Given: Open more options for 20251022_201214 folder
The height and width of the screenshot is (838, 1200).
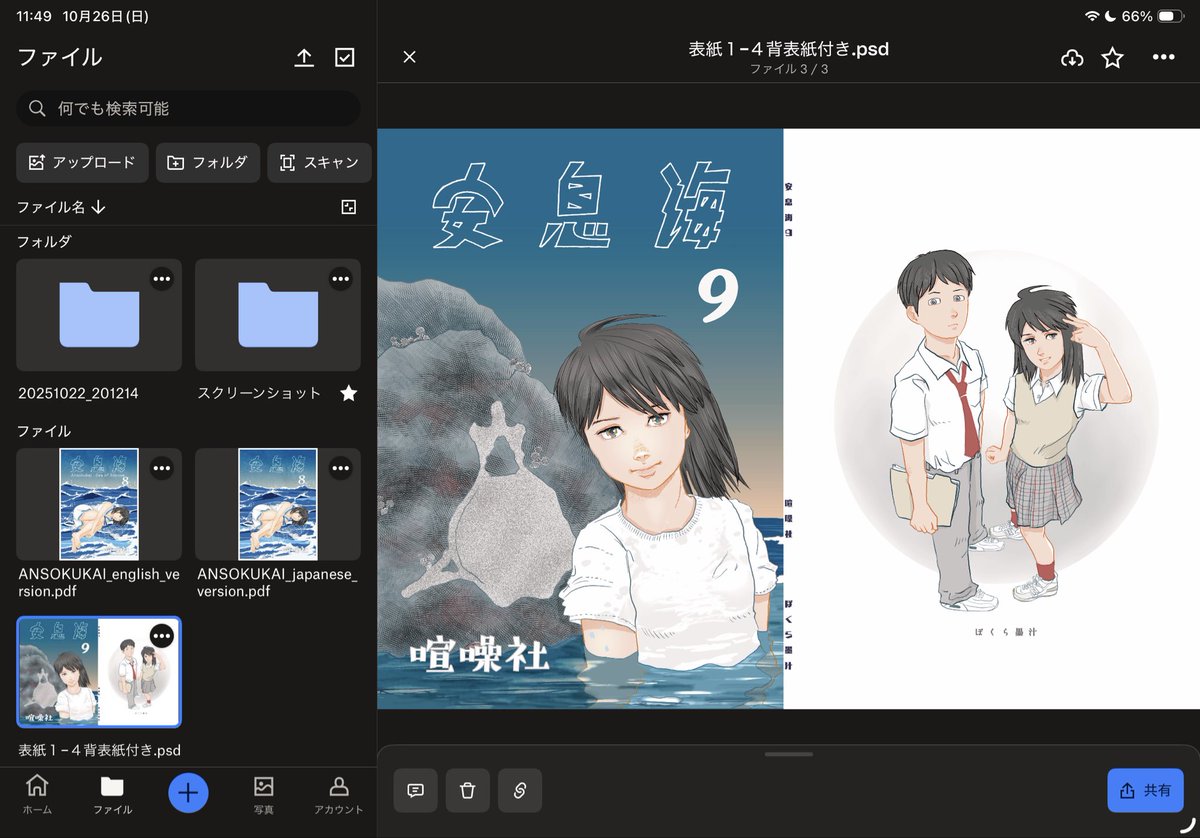Looking at the screenshot, I should tap(161, 279).
